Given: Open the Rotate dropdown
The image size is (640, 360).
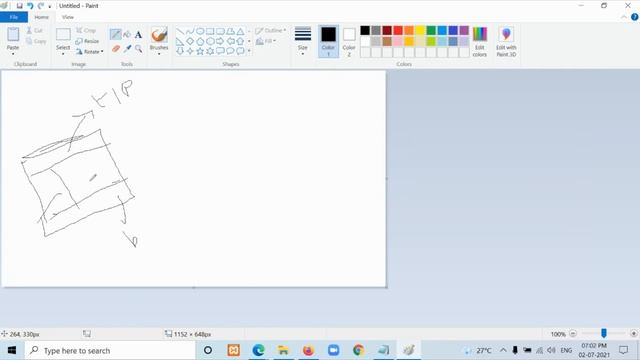Looking at the screenshot, I should point(90,51).
